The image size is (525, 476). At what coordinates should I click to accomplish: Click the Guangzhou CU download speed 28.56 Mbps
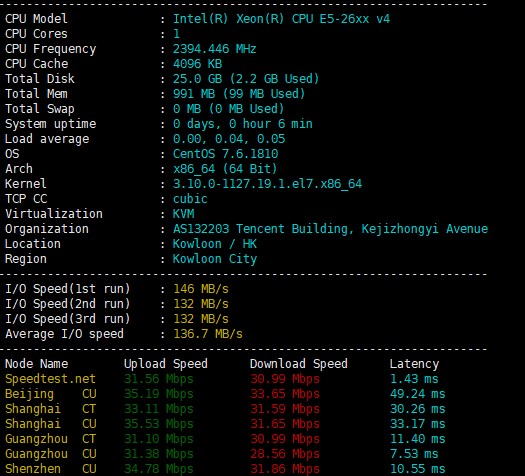click(285, 454)
